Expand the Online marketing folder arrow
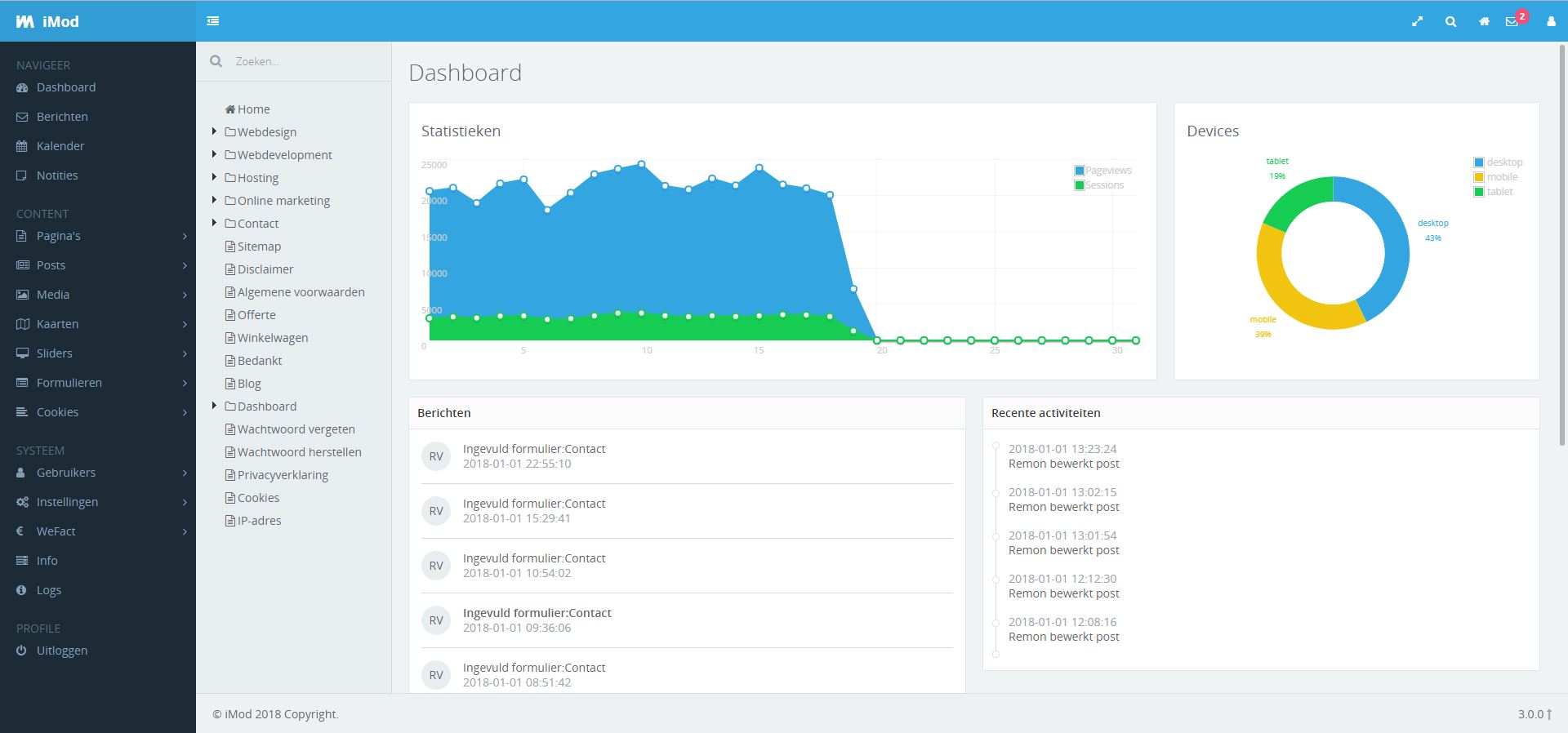This screenshot has width=1568, height=733. [x=214, y=200]
